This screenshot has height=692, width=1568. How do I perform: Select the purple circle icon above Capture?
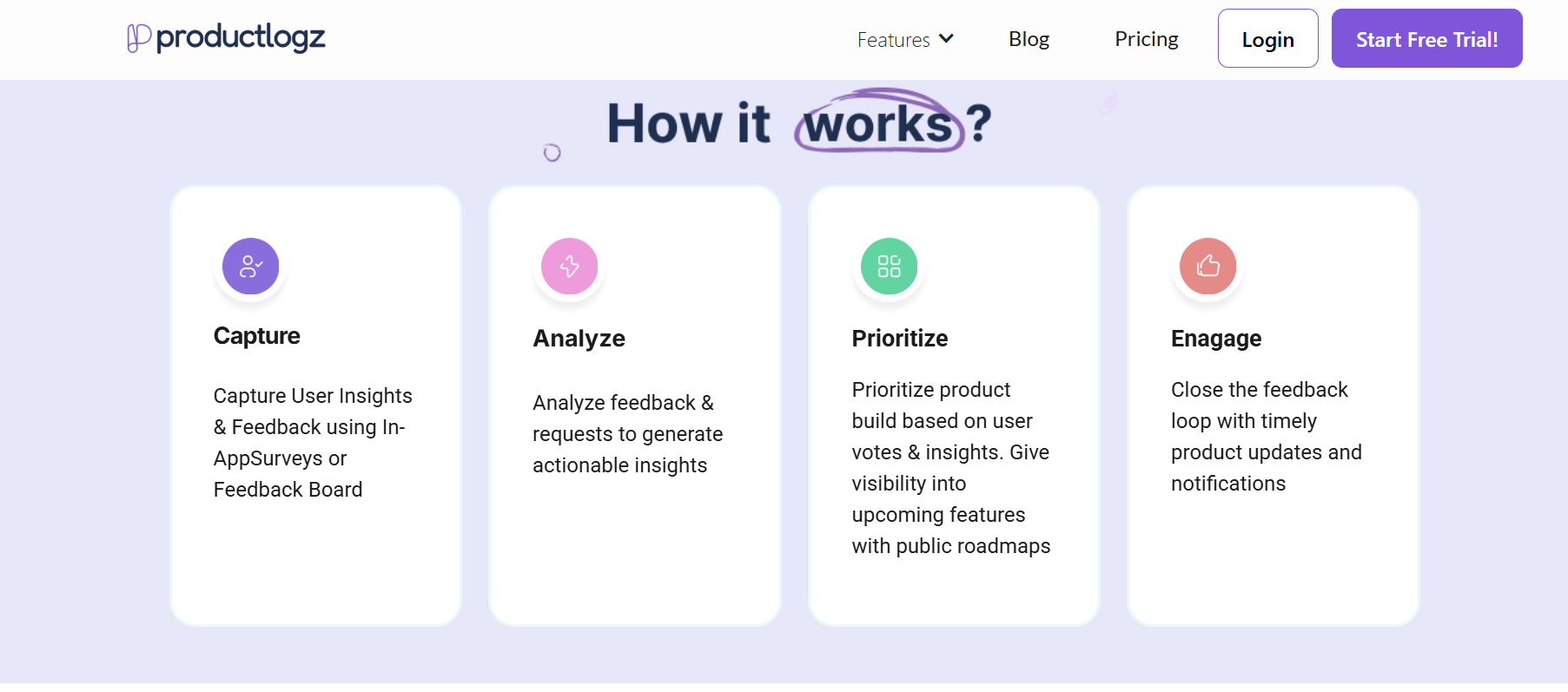point(250,267)
